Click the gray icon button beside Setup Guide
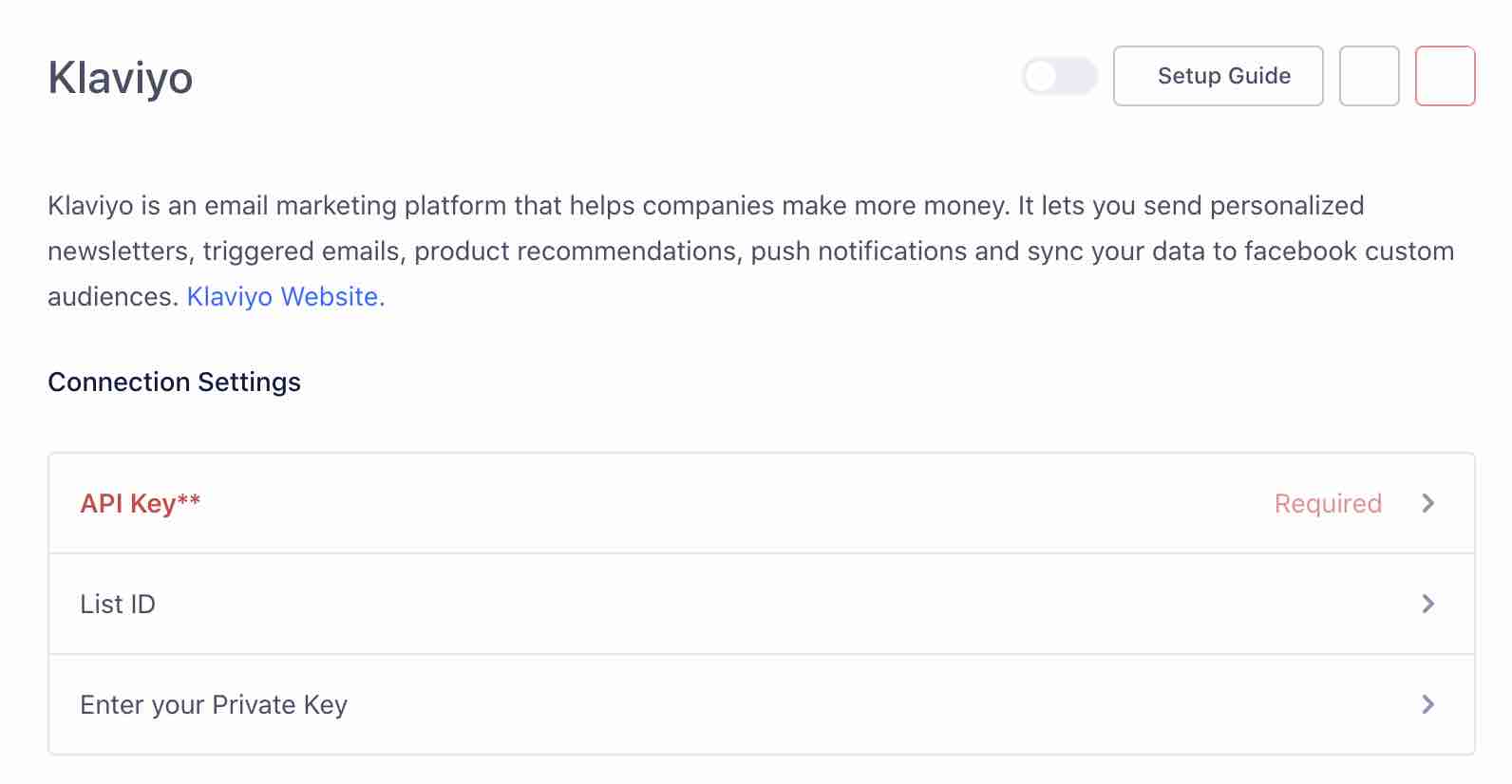This screenshot has width=1512, height=784. coord(1369,76)
